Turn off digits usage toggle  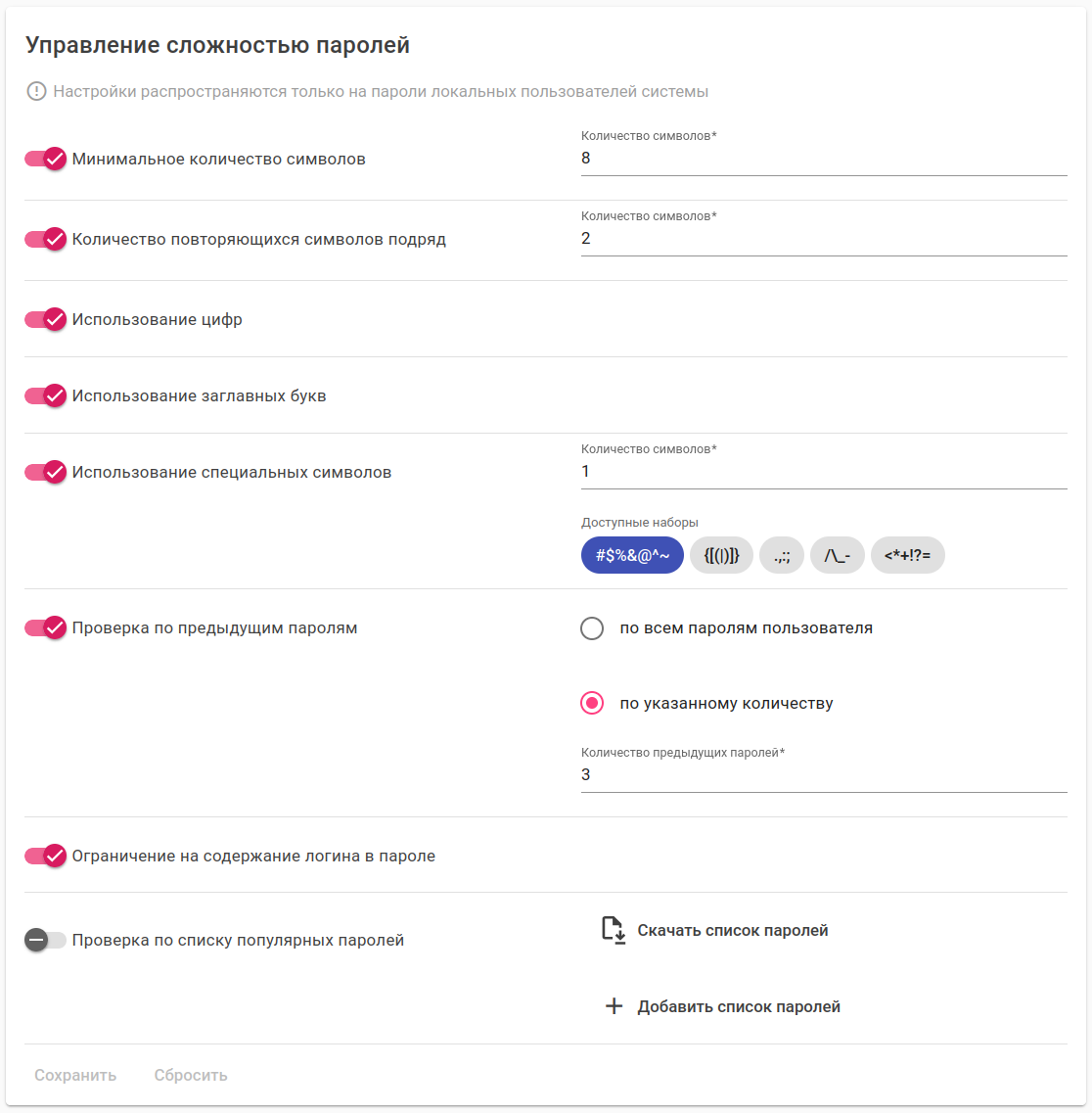click(x=46, y=319)
